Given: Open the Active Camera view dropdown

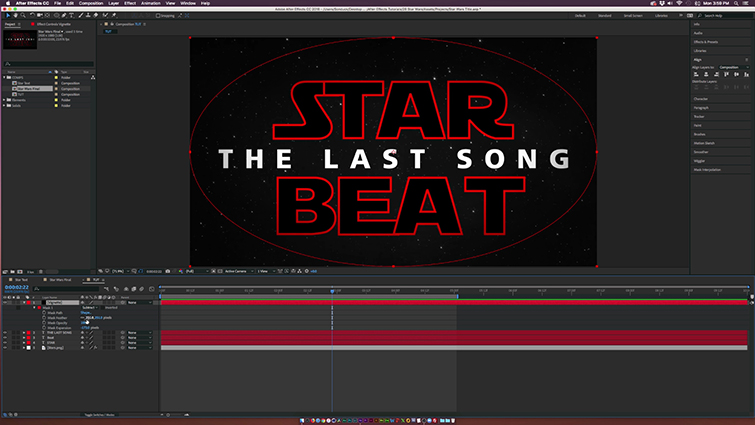Looking at the screenshot, I should [236, 270].
